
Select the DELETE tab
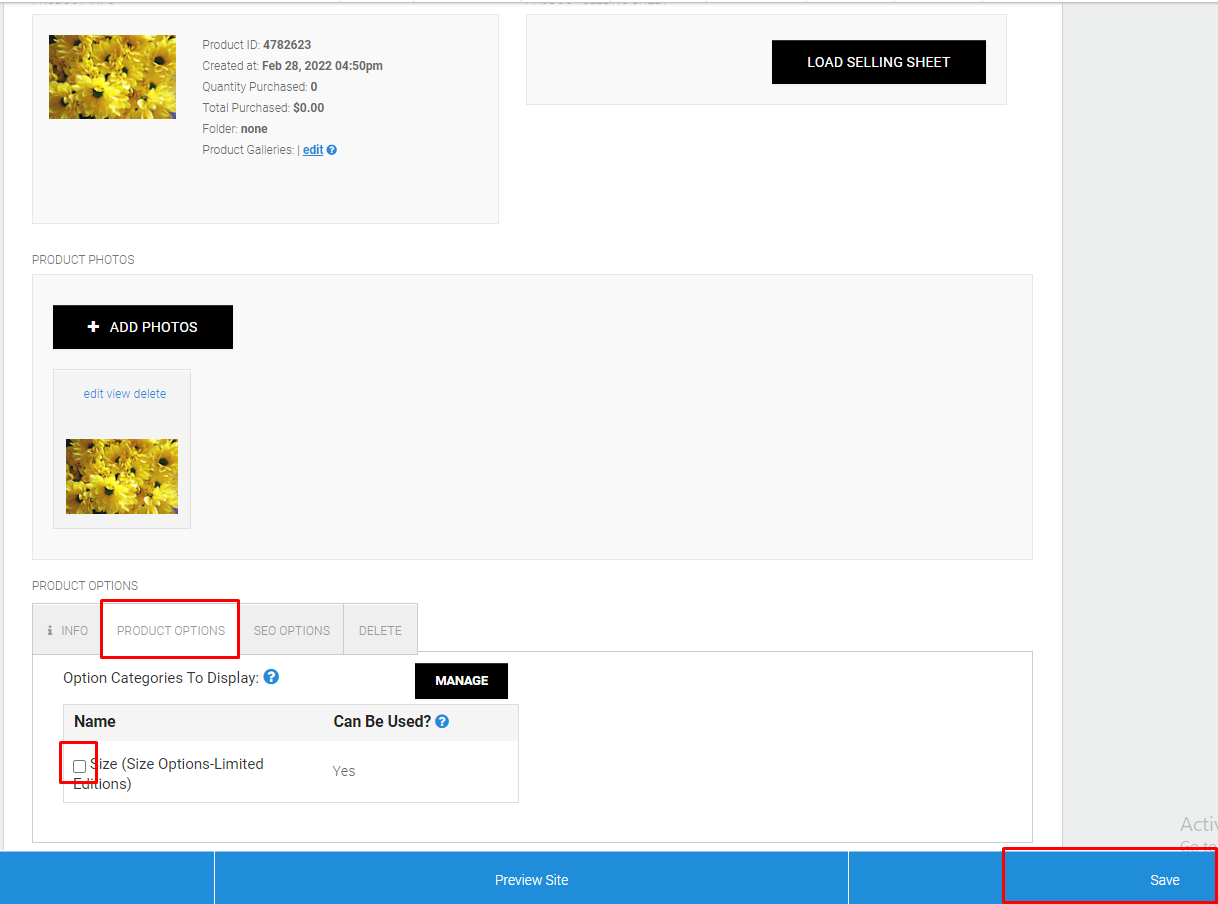click(x=380, y=630)
